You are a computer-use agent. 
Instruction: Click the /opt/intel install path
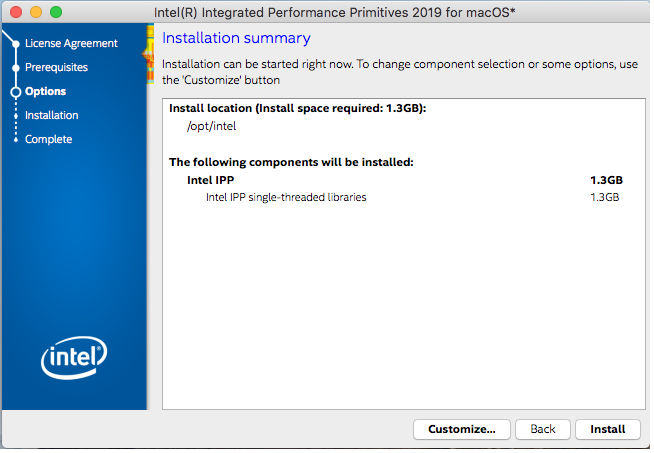tap(205, 126)
